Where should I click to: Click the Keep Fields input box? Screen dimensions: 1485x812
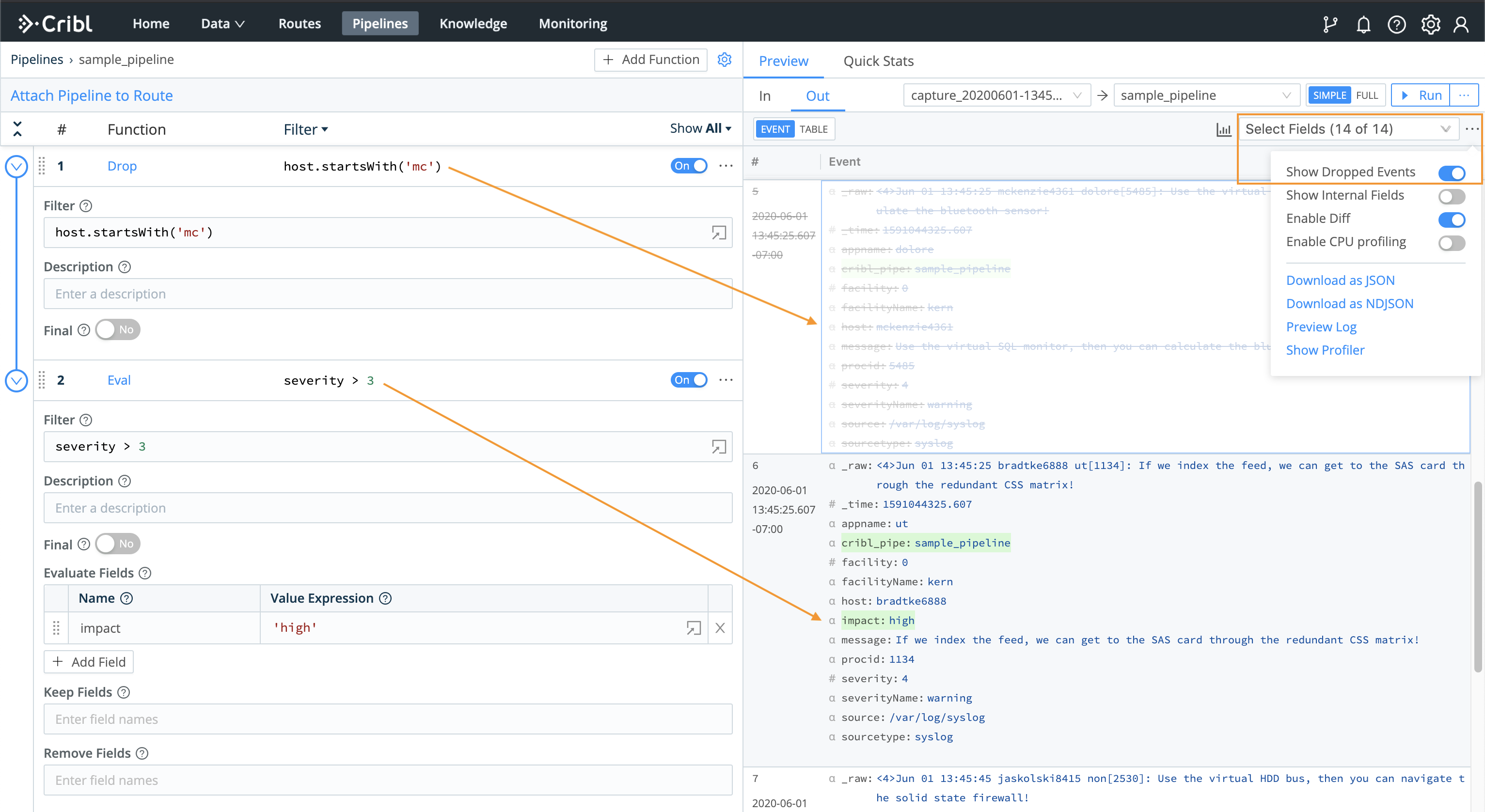pos(387,719)
